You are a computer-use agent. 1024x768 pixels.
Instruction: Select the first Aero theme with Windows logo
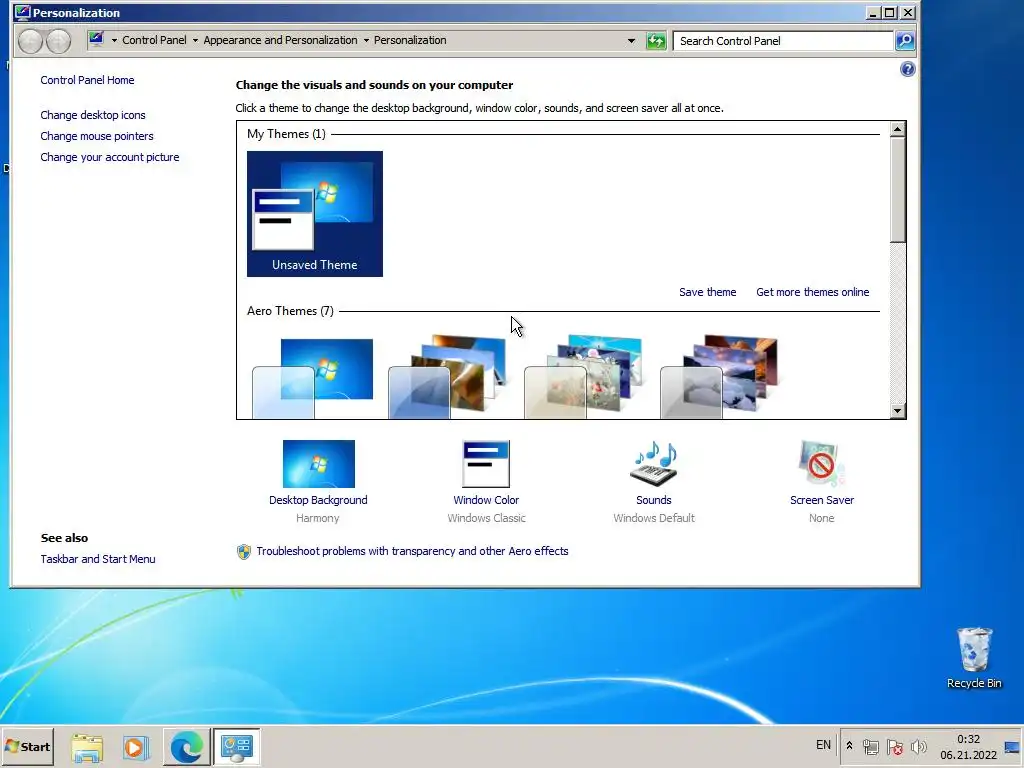pyautogui.click(x=313, y=377)
